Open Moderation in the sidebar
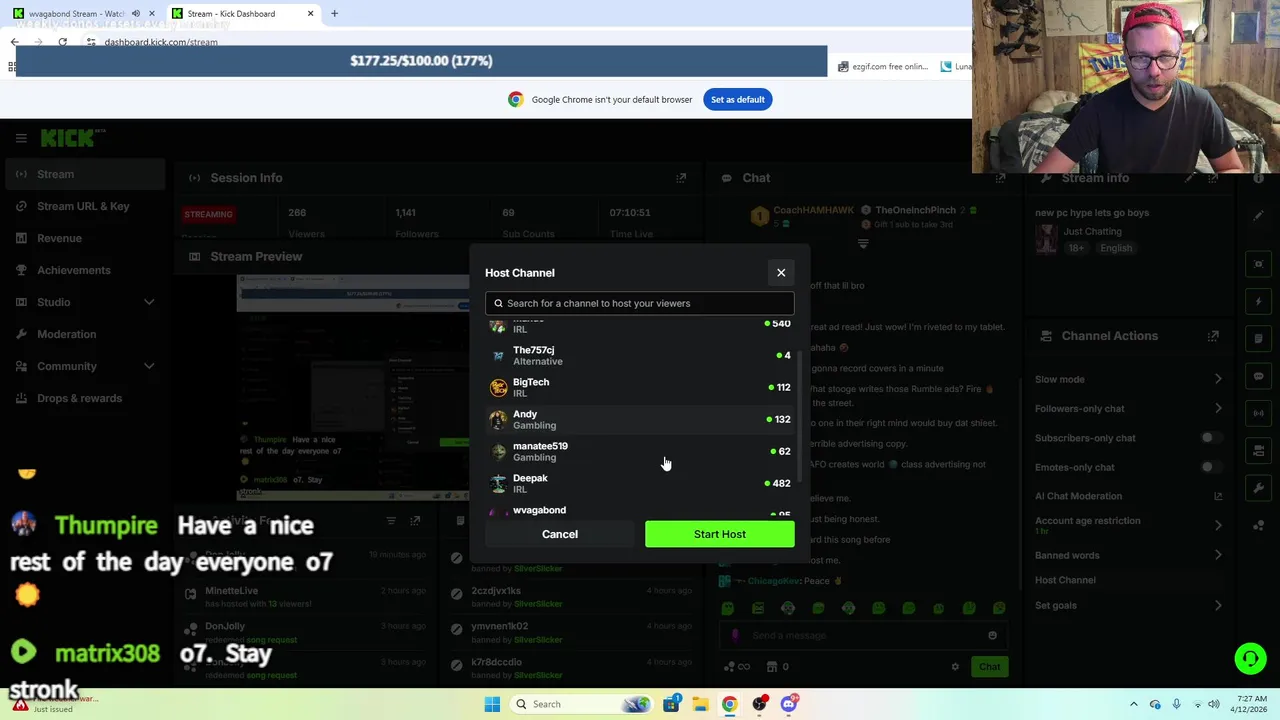The width and height of the screenshot is (1280, 720). (x=83, y=334)
